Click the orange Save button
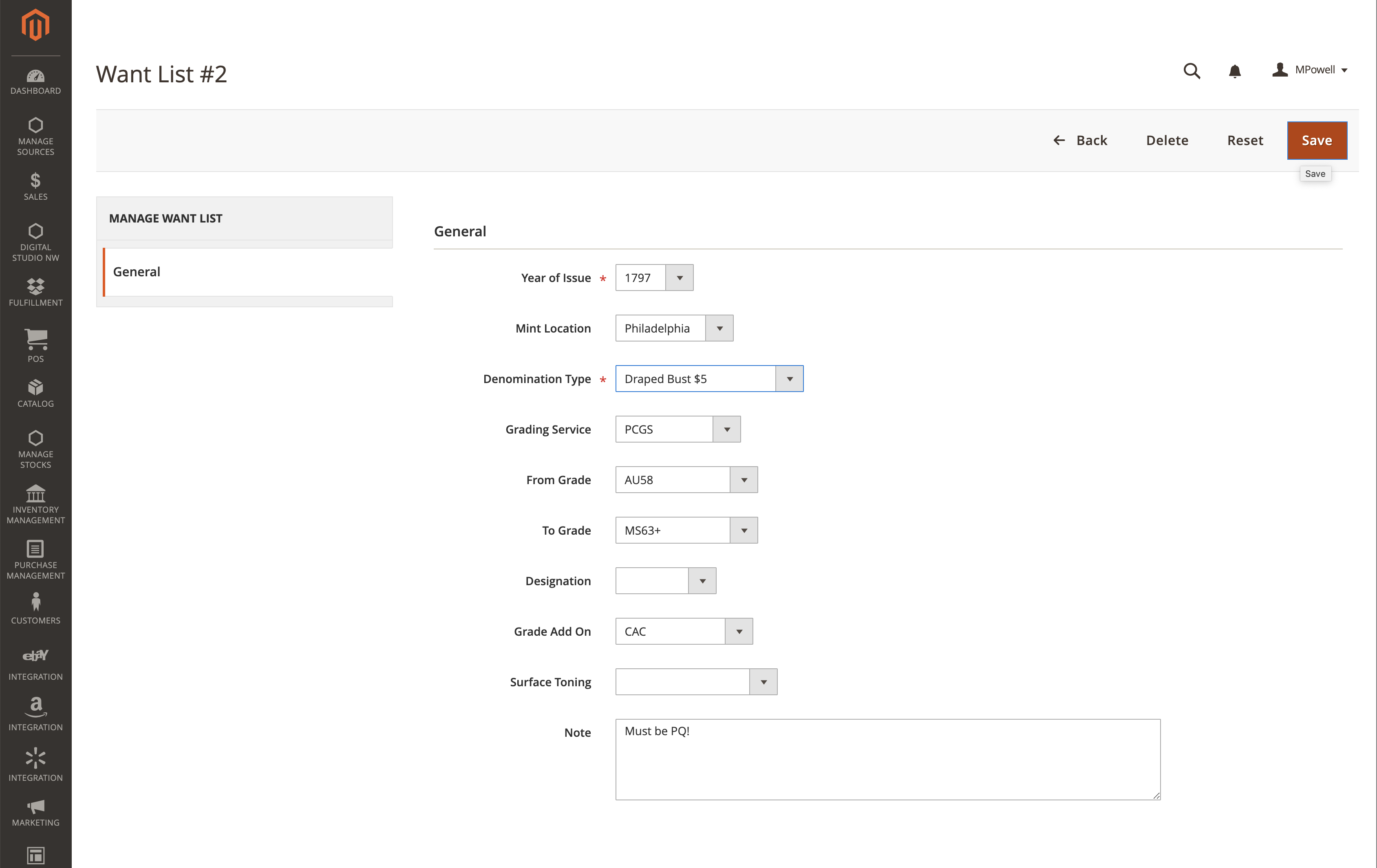Image resolution: width=1377 pixels, height=868 pixels. click(1316, 140)
